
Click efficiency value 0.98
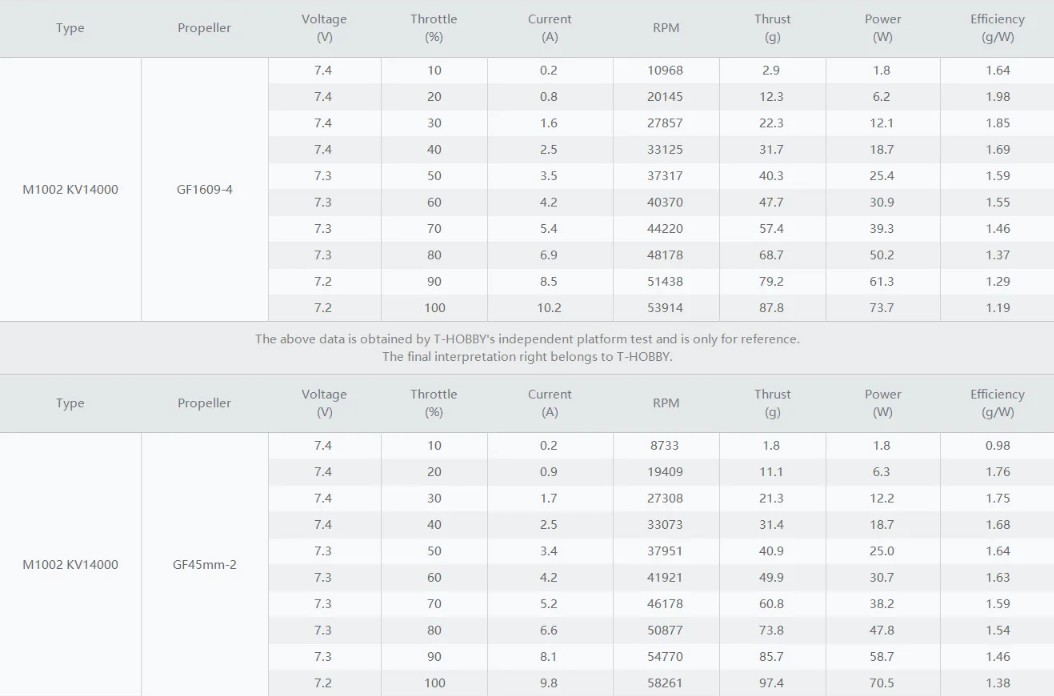click(x=998, y=446)
